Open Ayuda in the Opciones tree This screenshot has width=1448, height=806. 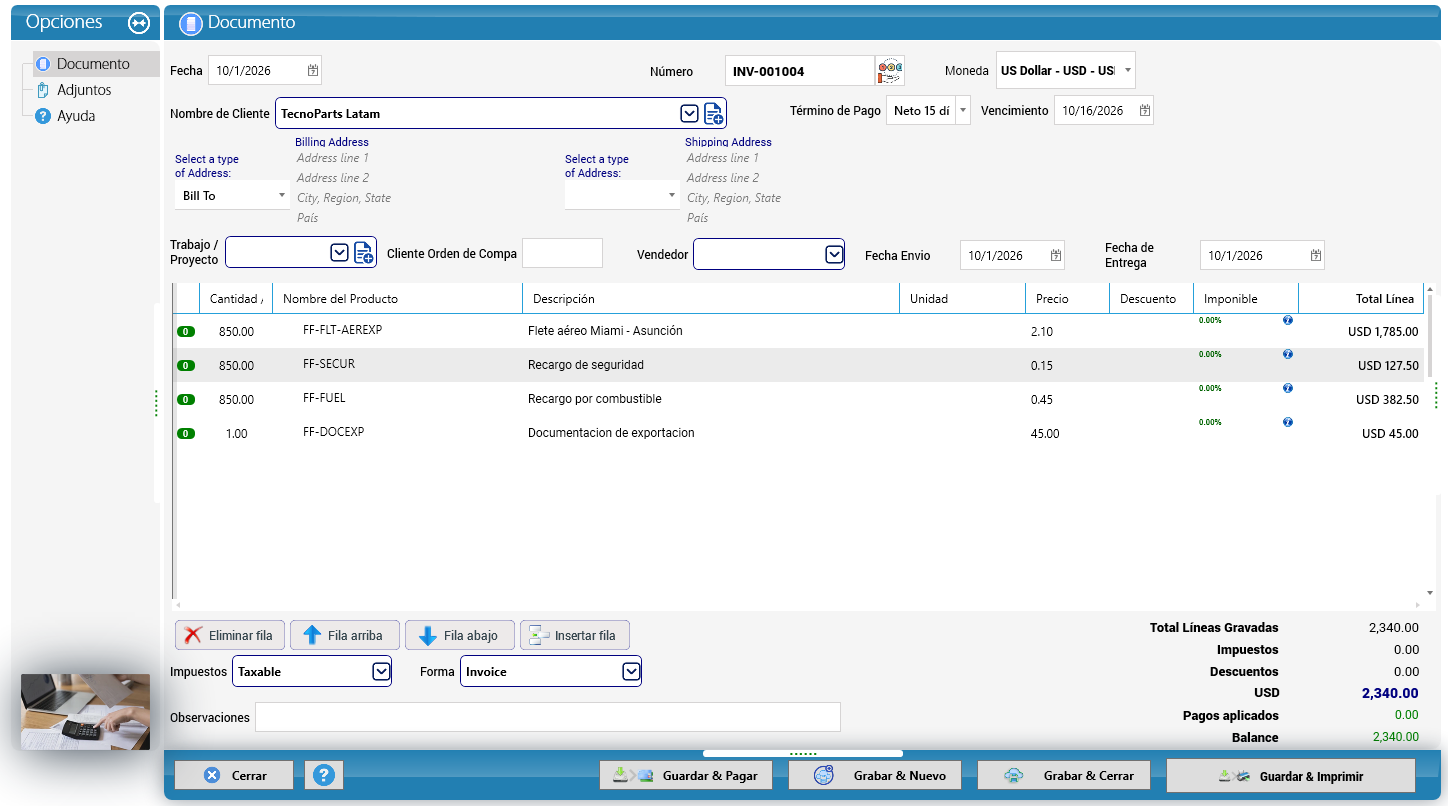pyautogui.click(x=76, y=116)
